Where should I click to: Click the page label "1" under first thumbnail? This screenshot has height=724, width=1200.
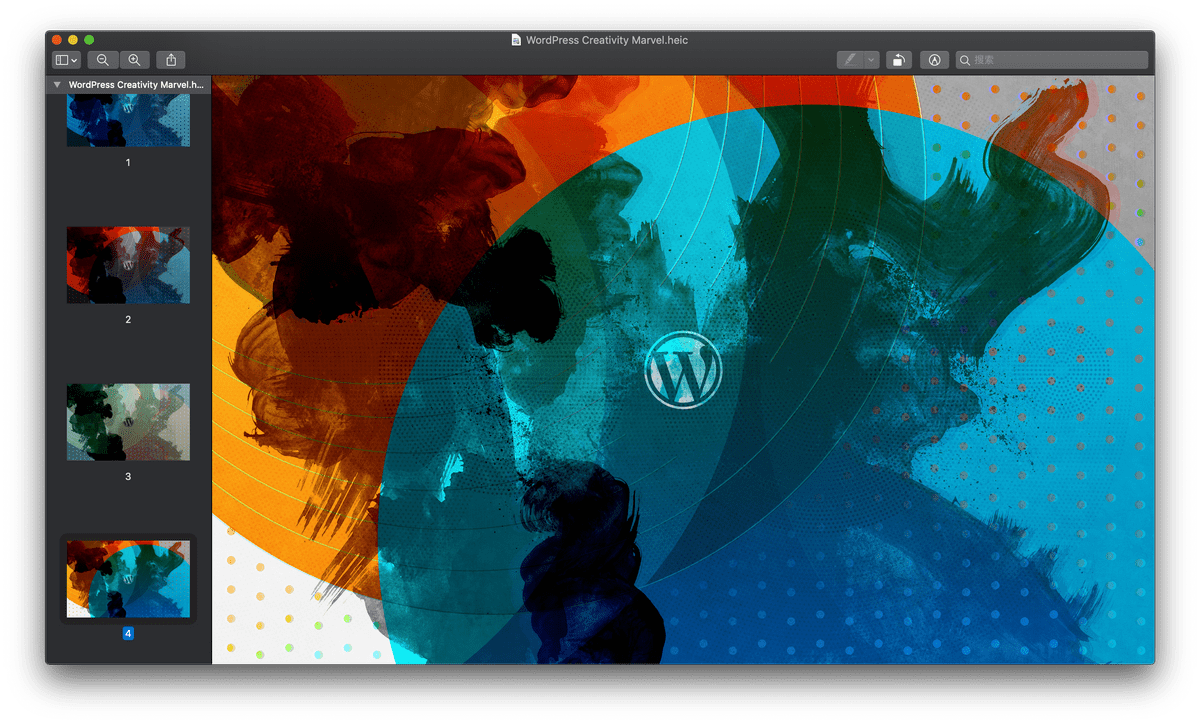pyautogui.click(x=128, y=162)
